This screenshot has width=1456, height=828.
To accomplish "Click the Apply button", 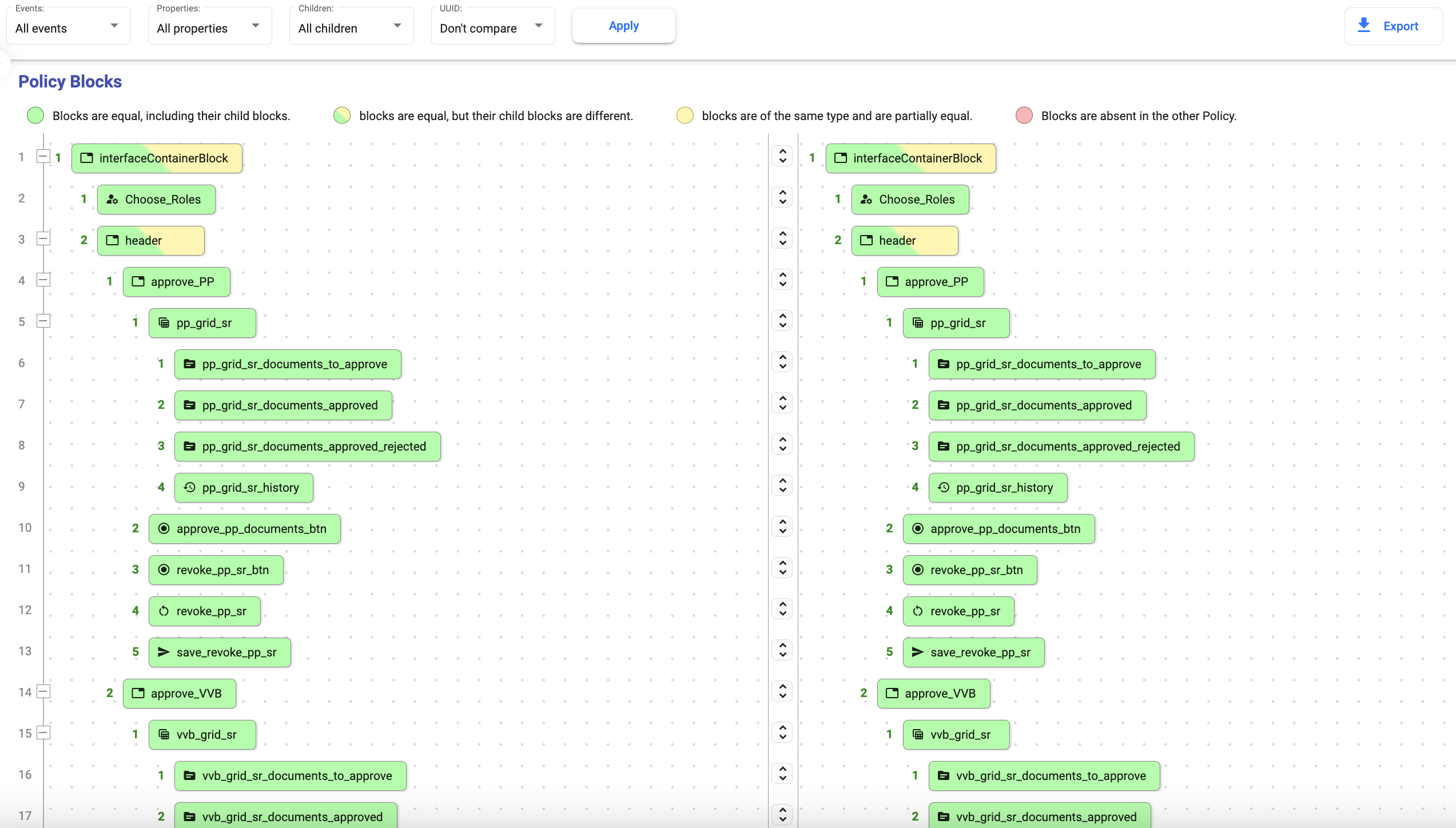I will 623,26.
